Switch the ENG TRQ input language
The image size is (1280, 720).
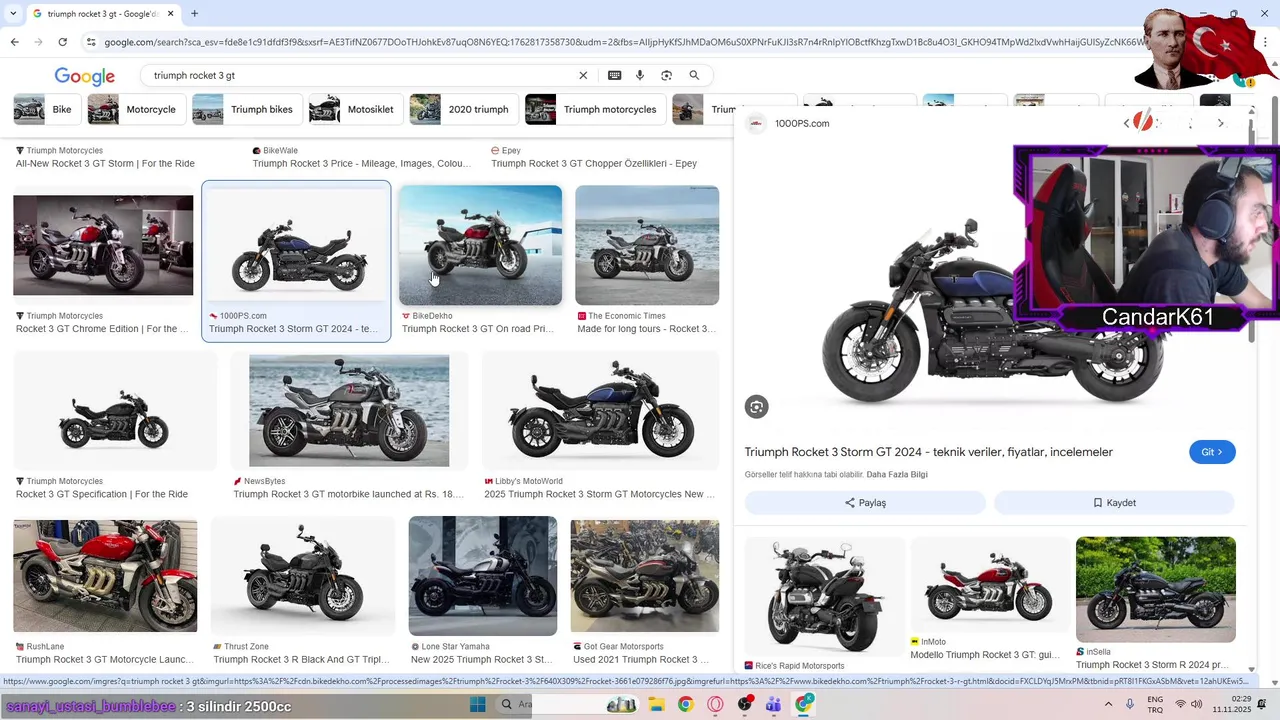(x=1155, y=704)
